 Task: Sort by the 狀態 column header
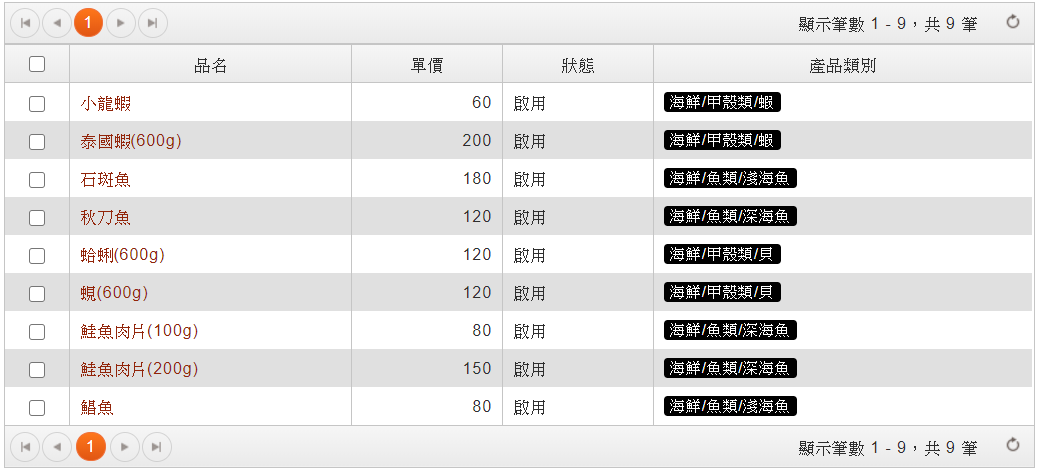point(578,64)
